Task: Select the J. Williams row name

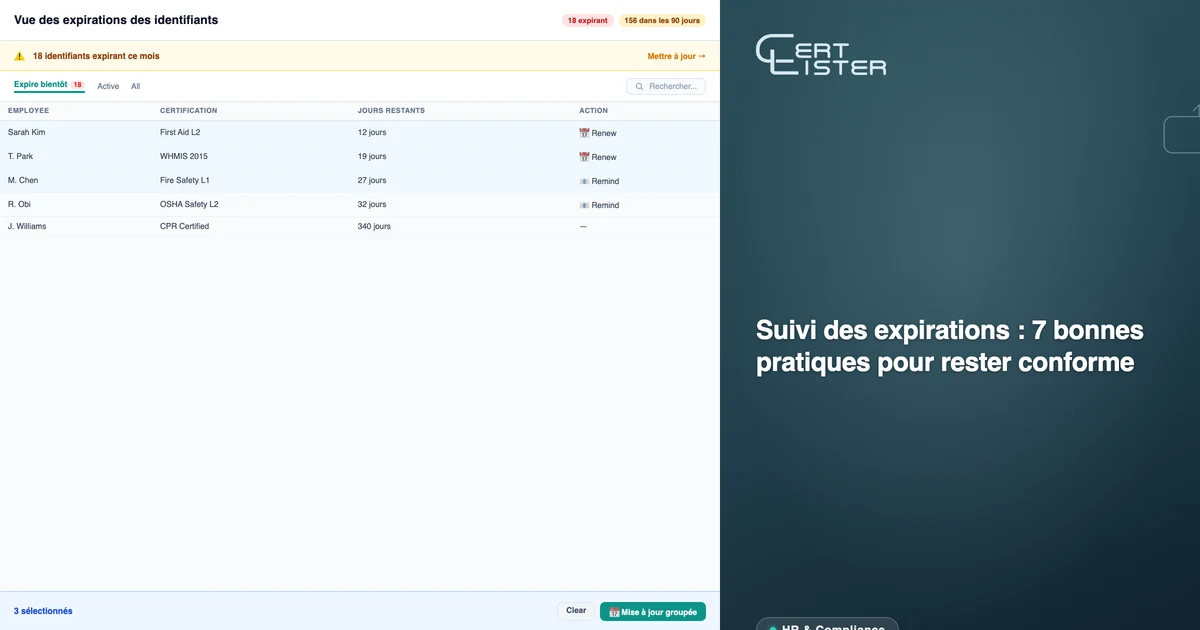Action: tap(27, 226)
